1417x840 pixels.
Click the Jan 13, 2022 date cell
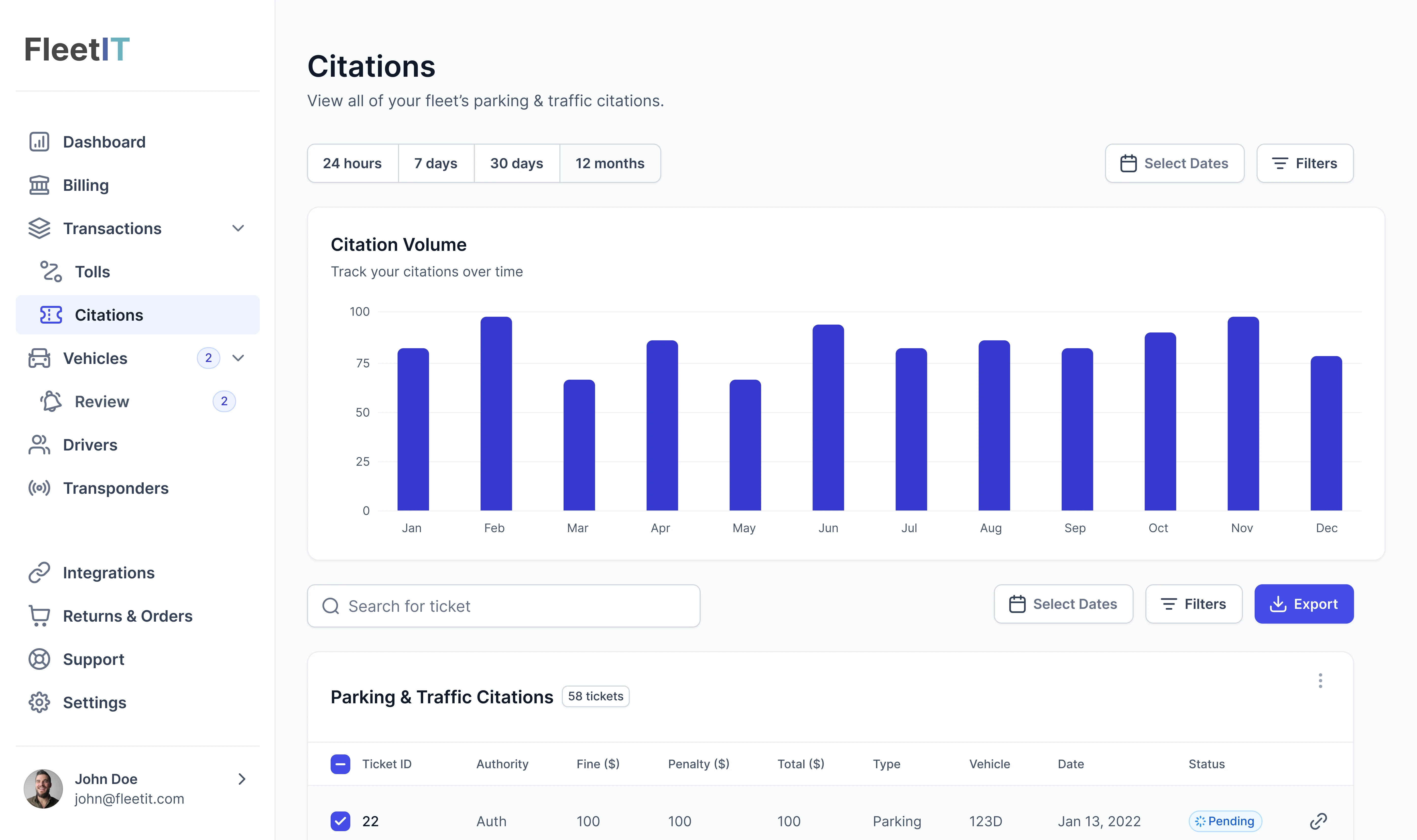(1099, 821)
